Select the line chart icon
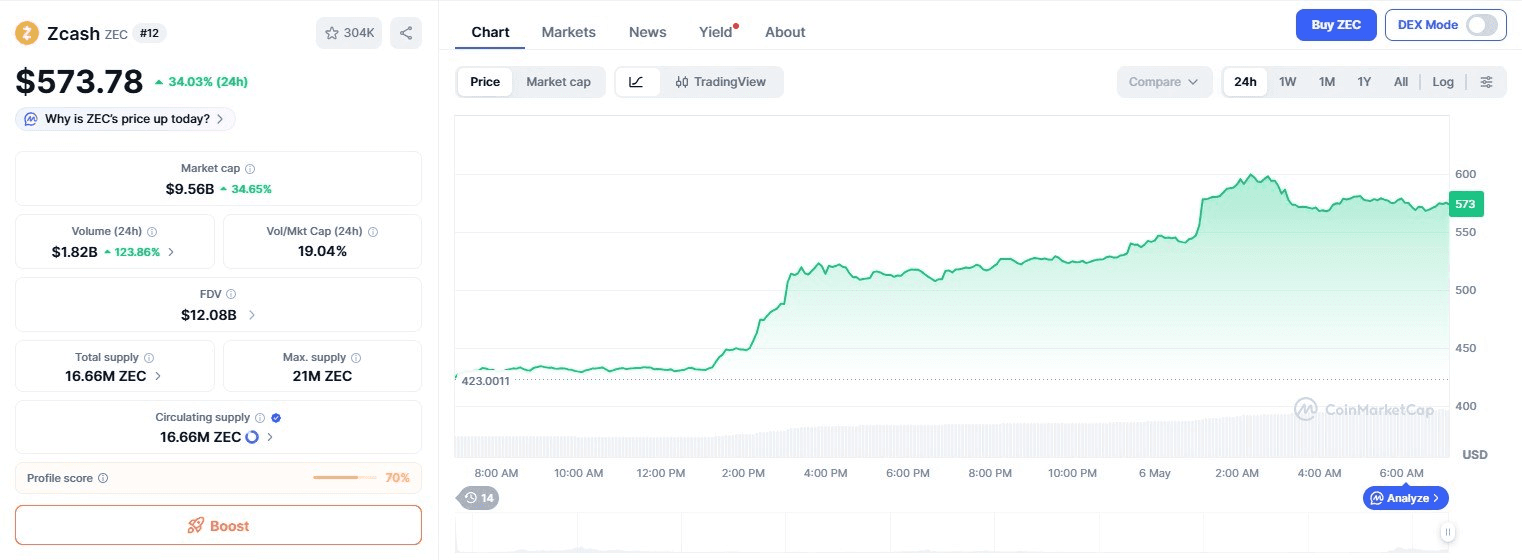The image size is (1522, 560). [637, 82]
